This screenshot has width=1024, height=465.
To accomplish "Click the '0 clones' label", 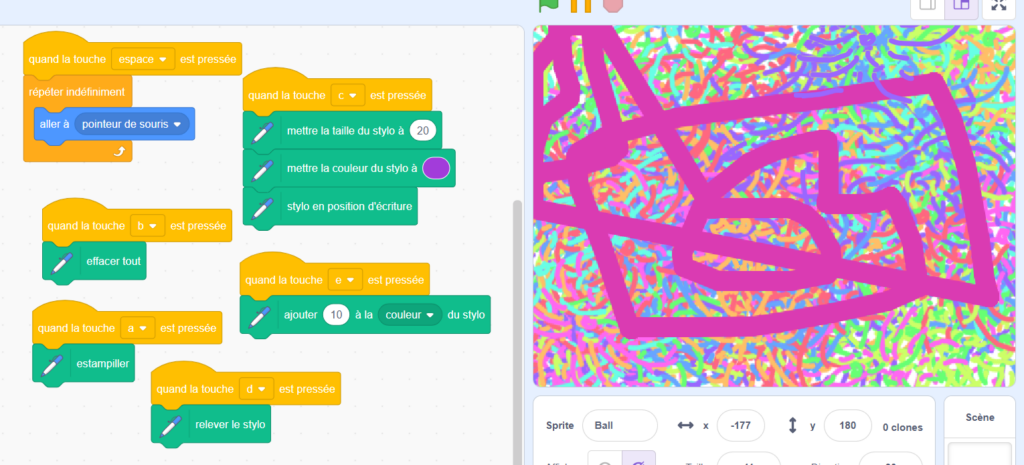I will (x=903, y=428).
